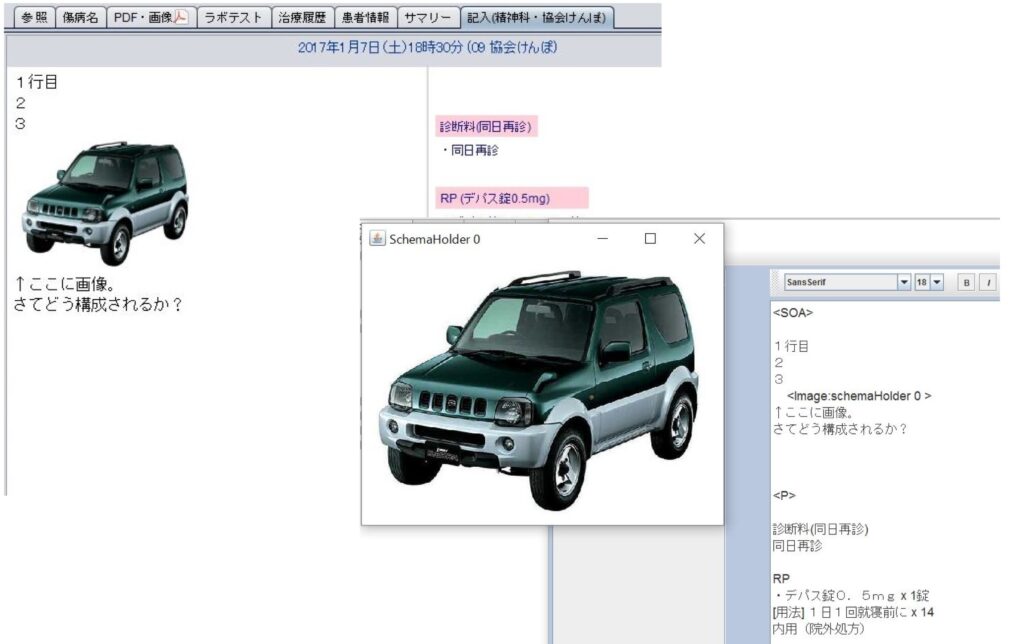Click the ・デパス錠０．５ｍｇ x 1錠 line
Screen dimensions: 1024x644
[x=851, y=596]
